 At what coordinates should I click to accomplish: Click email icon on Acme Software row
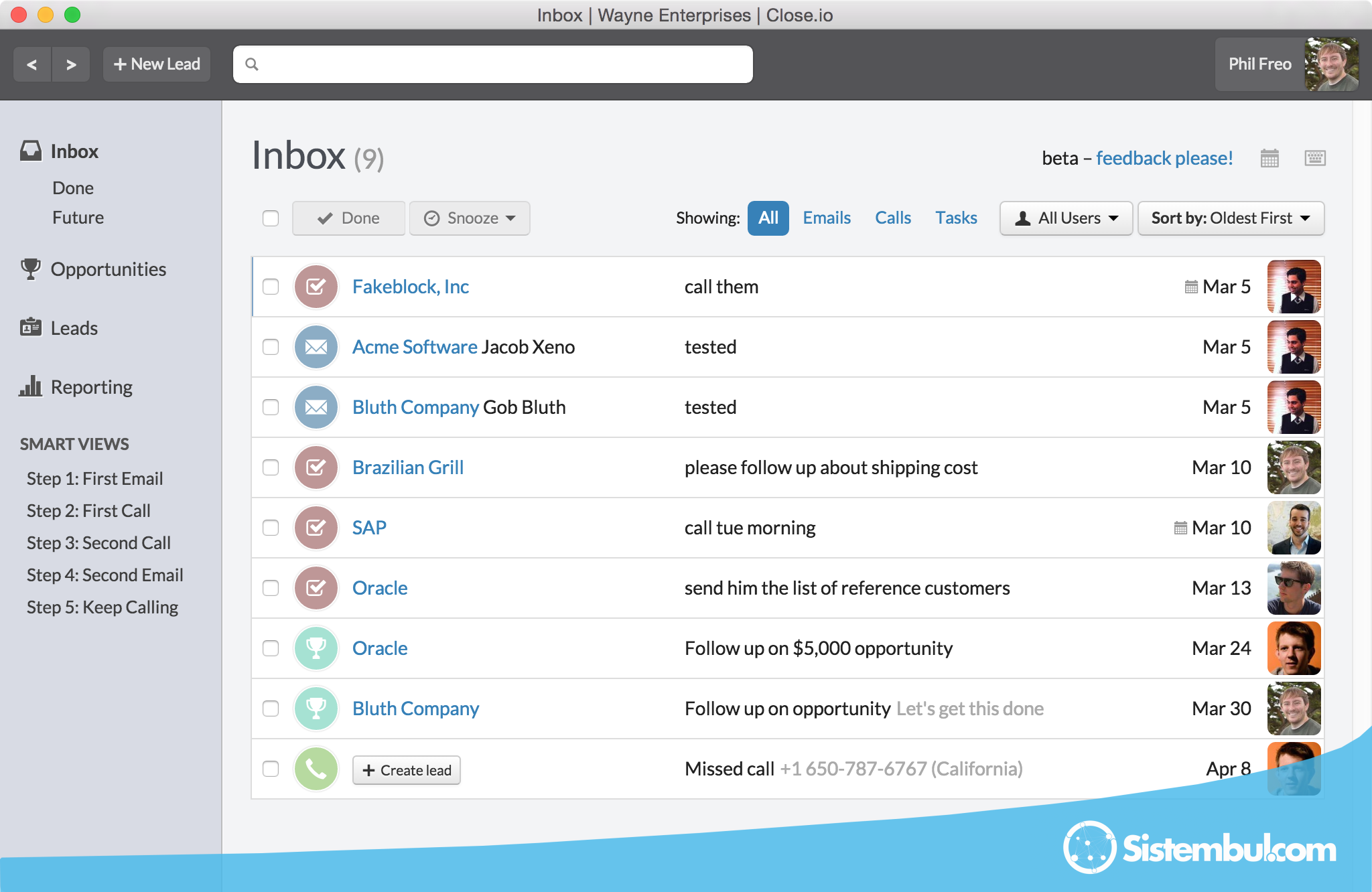pos(316,347)
